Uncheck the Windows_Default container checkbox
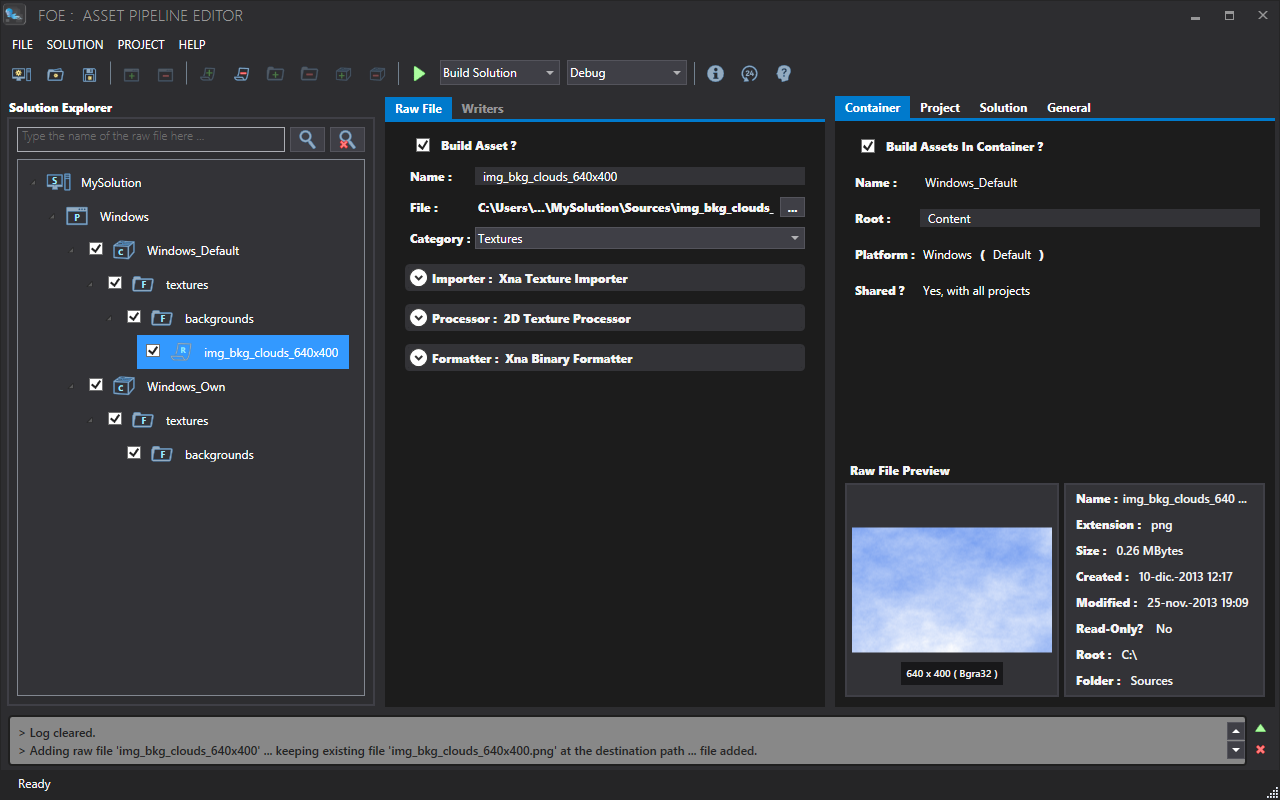 (96, 249)
